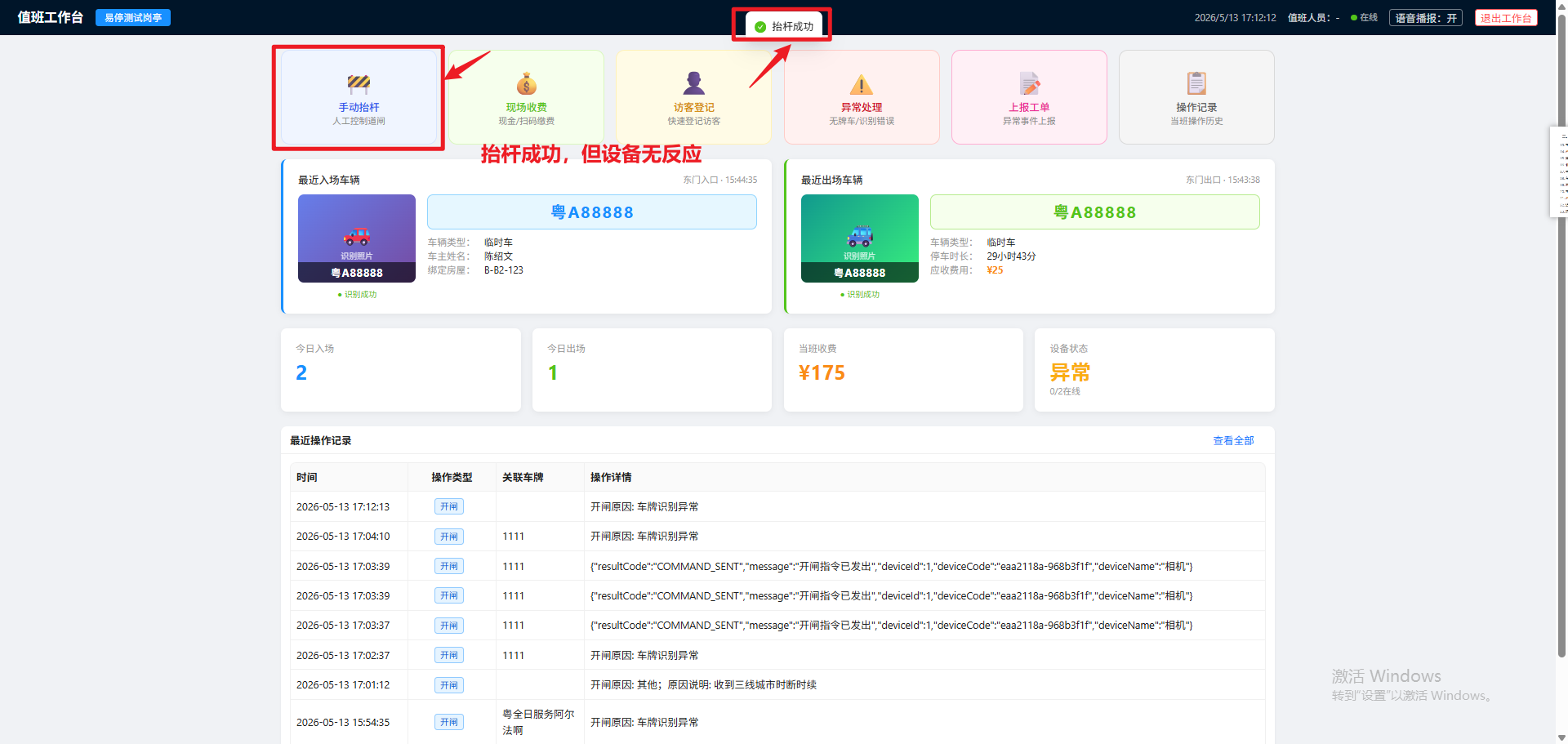
Task: Click the 在线 online status indicator
Action: coord(1364,17)
